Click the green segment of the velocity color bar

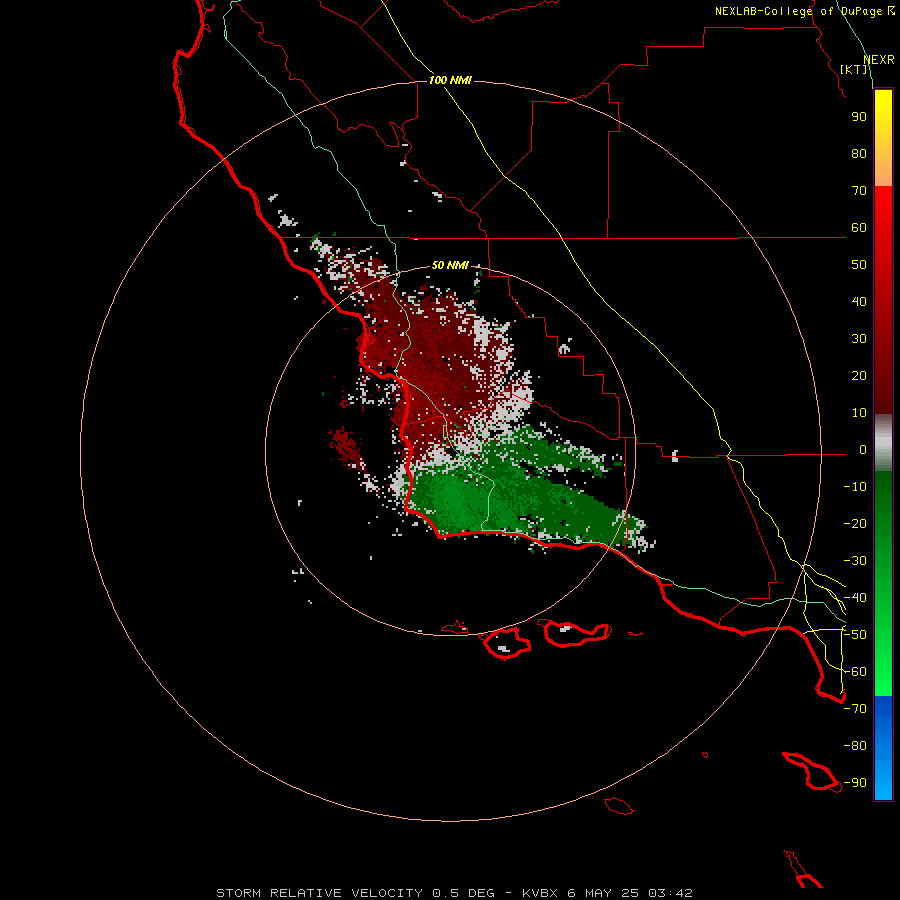[883, 584]
